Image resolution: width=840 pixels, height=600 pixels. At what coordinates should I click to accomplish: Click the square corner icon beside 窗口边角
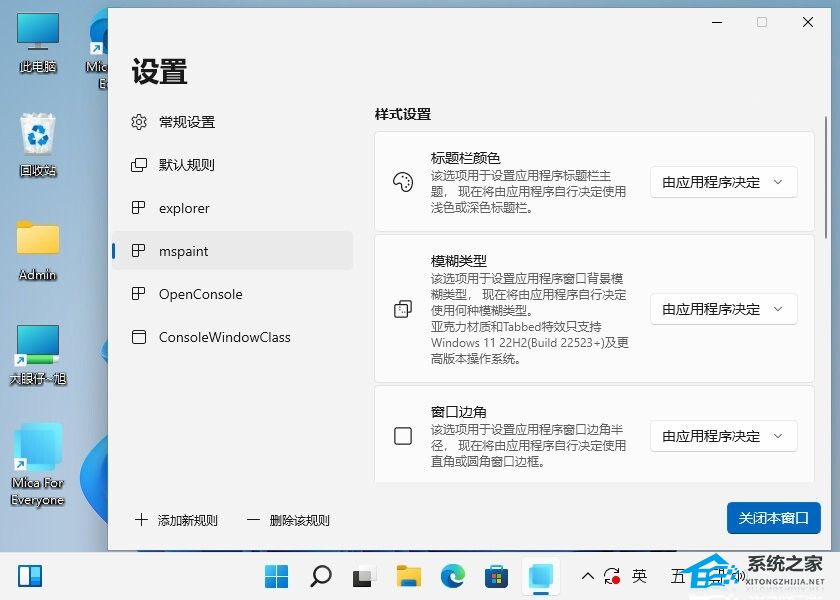click(x=403, y=436)
